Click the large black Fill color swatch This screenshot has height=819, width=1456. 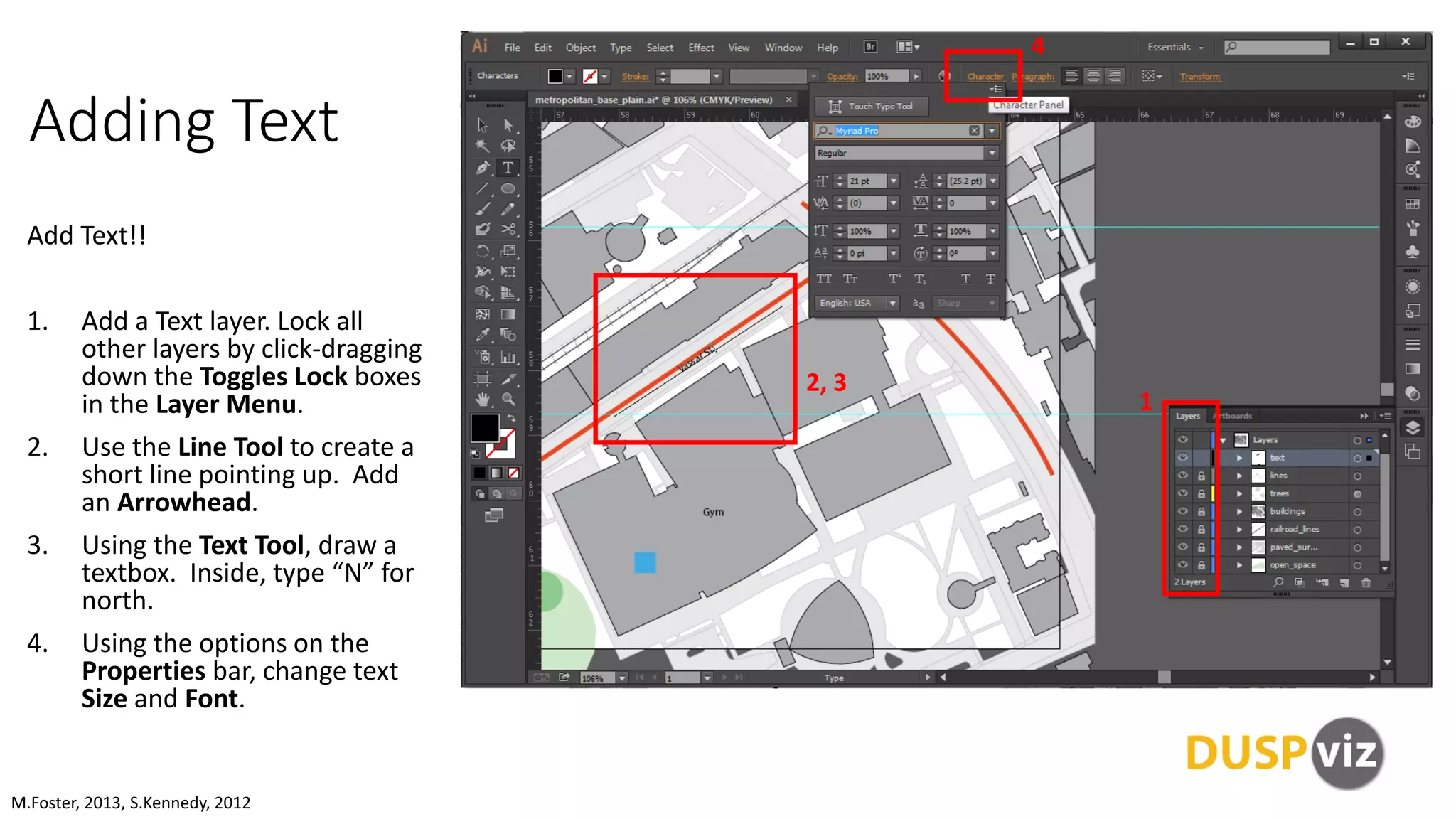pyautogui.click(x=485, y=428)
